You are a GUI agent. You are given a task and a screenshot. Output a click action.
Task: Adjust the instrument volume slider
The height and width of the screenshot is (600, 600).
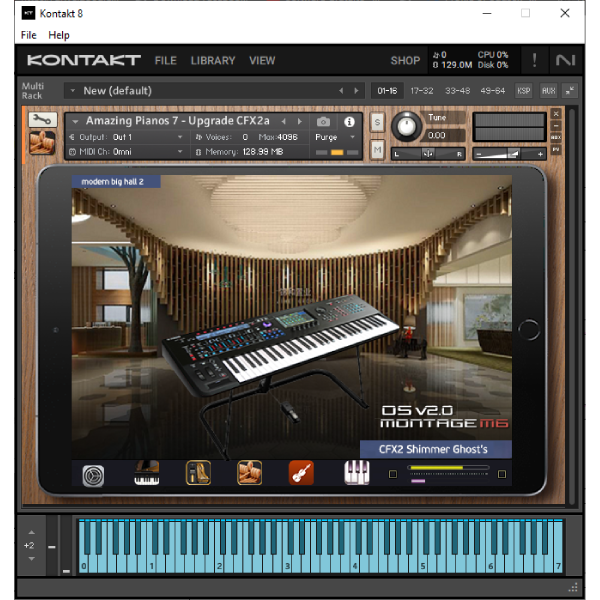[509, 154]
